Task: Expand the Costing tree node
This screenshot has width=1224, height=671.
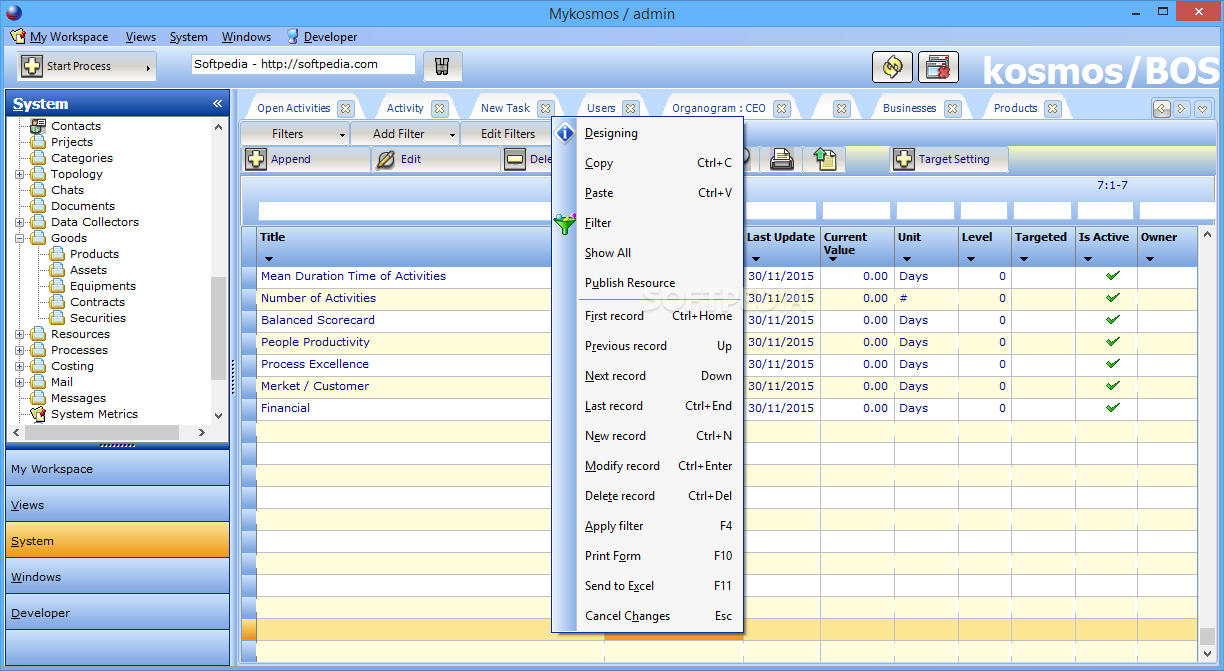Action: point(20,366)
